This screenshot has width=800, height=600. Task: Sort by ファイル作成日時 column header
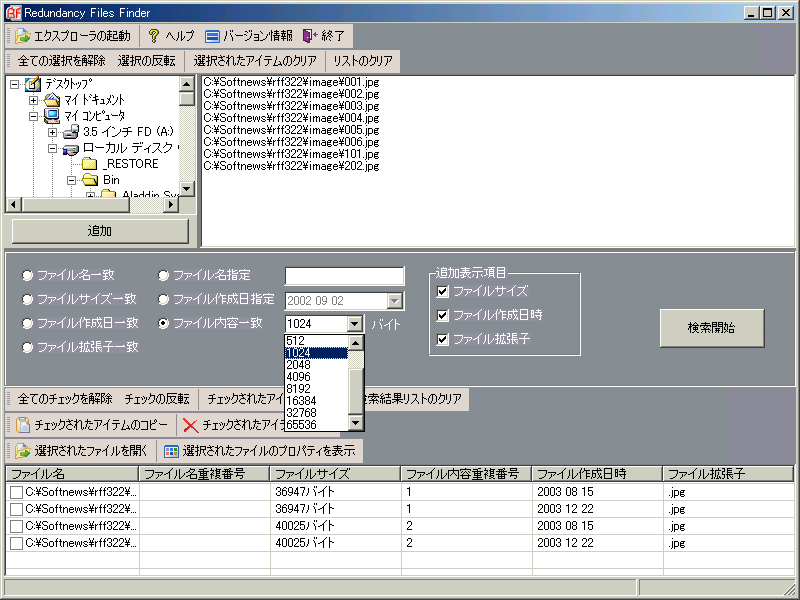coord(596,474)
